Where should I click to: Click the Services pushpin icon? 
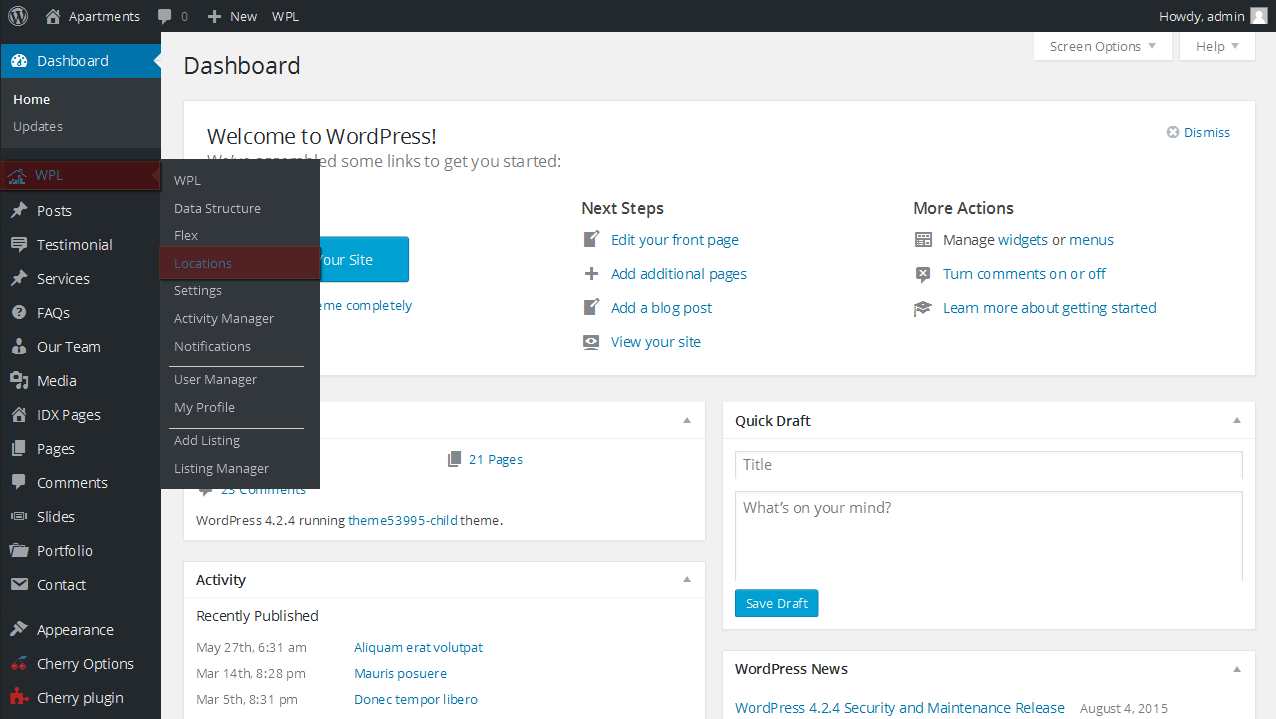pyautogui.click(x=18, y=279)
